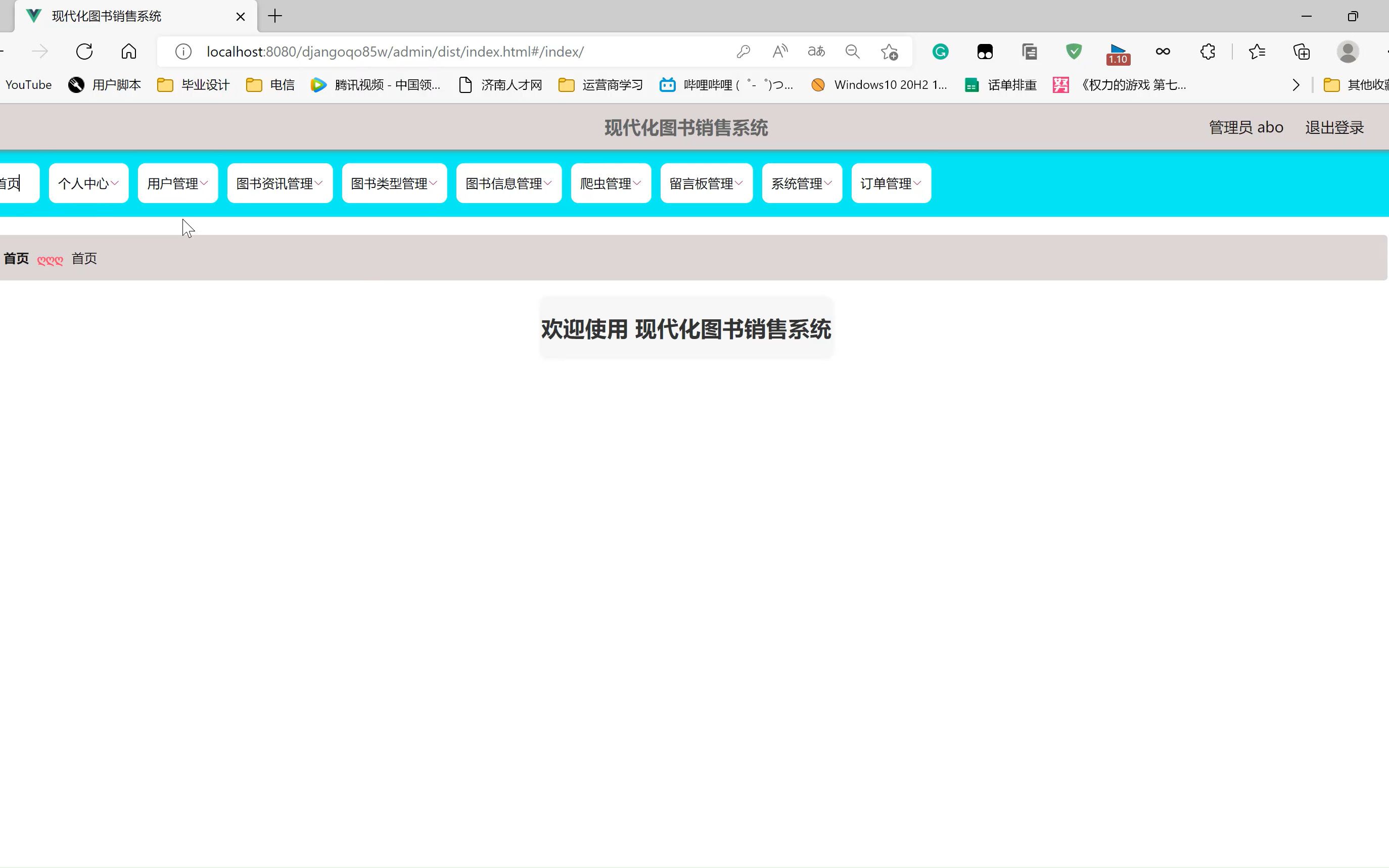1389x868 pixels.
Task: Open the green shield extension icon
Action: click(x=1074, y=52)
